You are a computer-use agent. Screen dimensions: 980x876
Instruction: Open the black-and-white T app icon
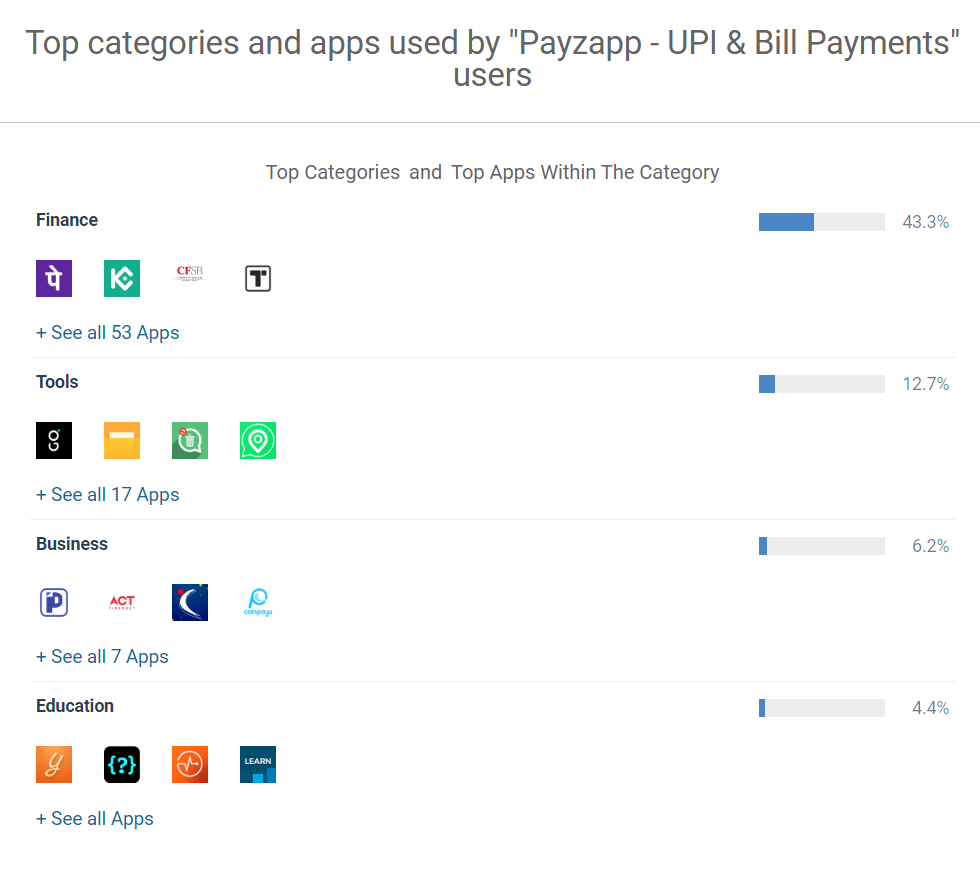tap(257, 278)
